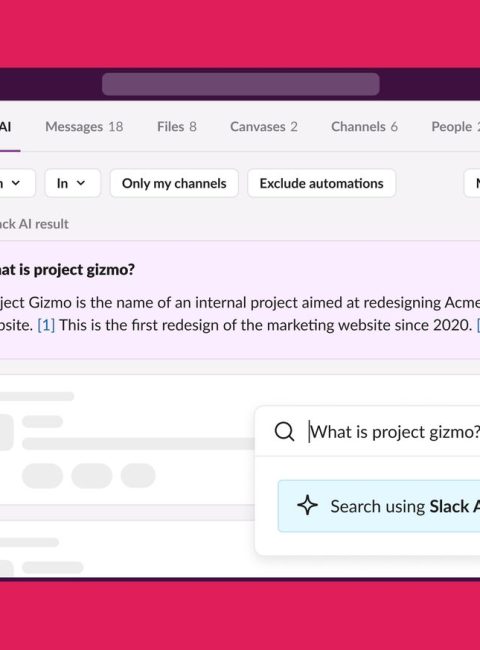Switch to the Files 8 tab
This screenshot has height=650, width=480.
[177, 127]
